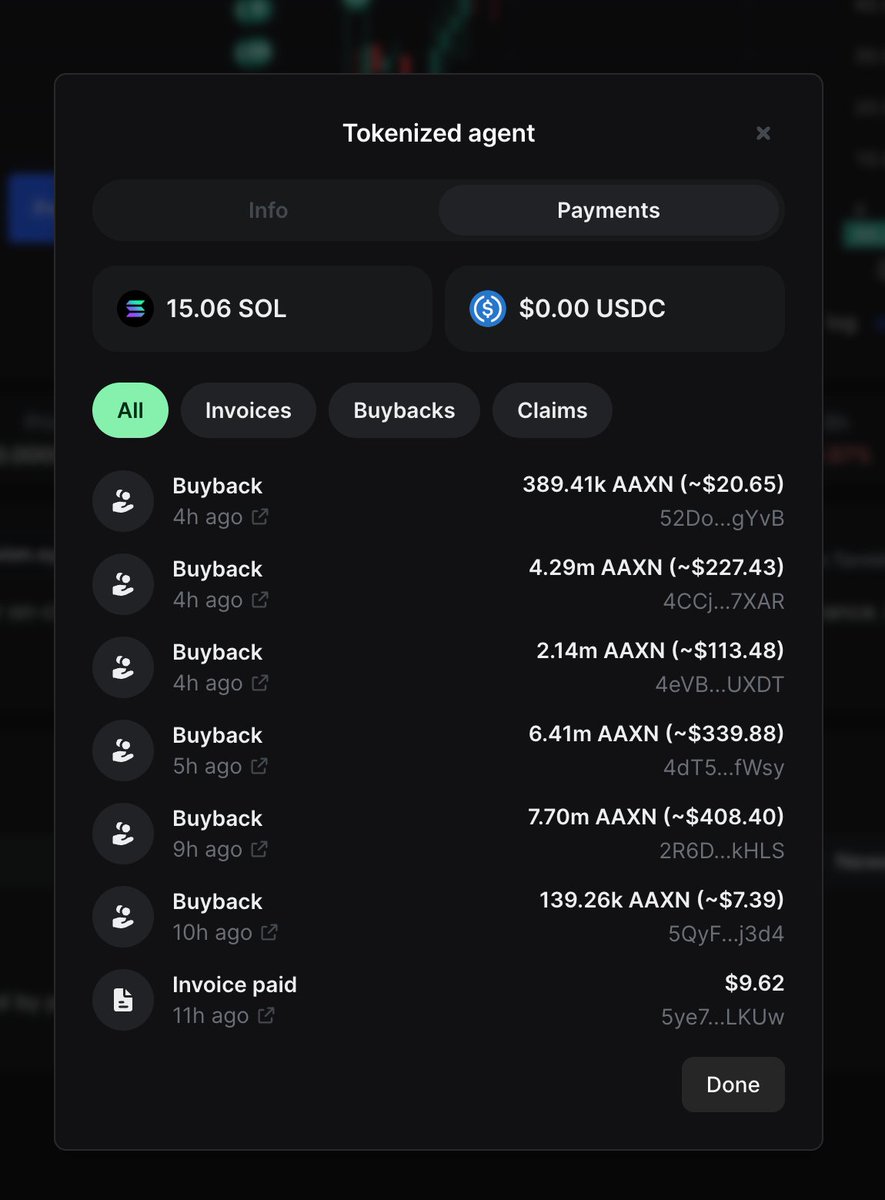
Task: Click amount 4.29m AAXN (~$227.43)
Action: point(657,568)
